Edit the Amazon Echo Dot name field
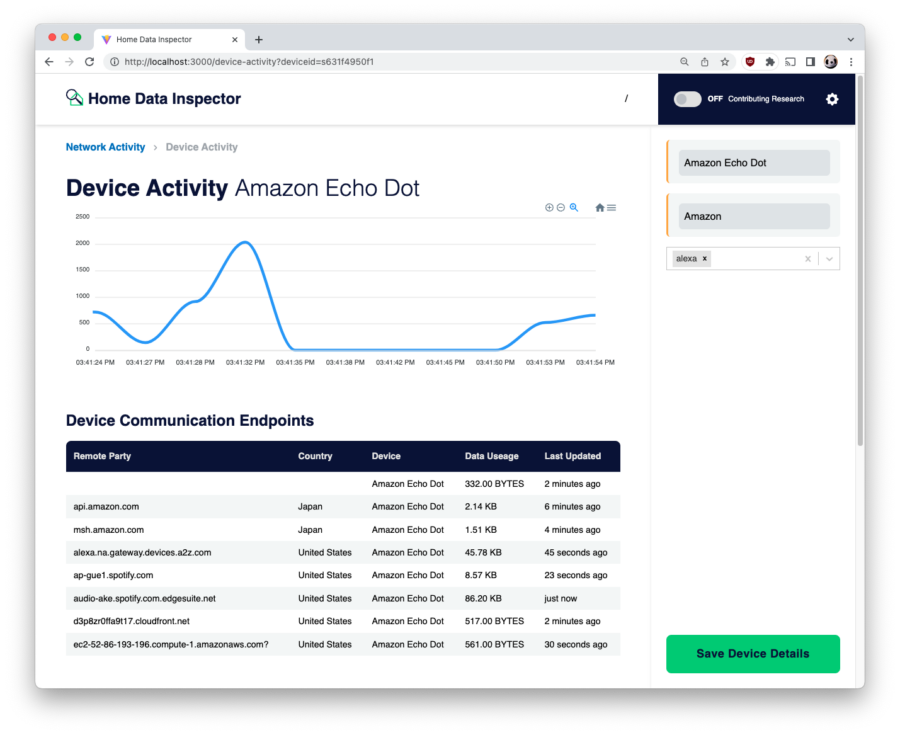This screenshot has width=900, height=735. (x=754, y=163)
